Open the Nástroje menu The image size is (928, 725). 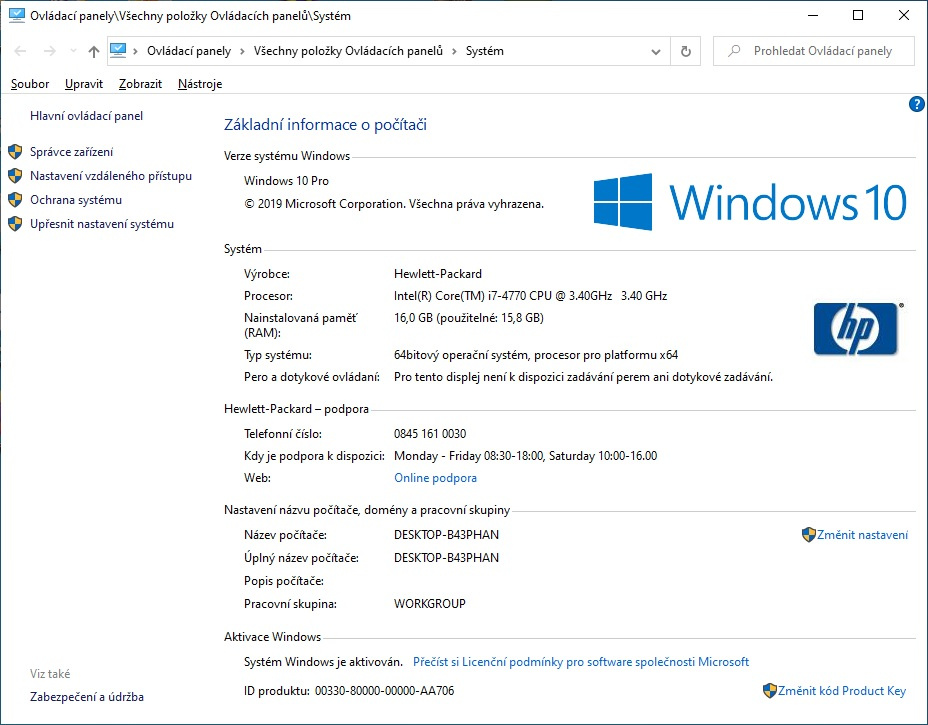tap(199, 84)
